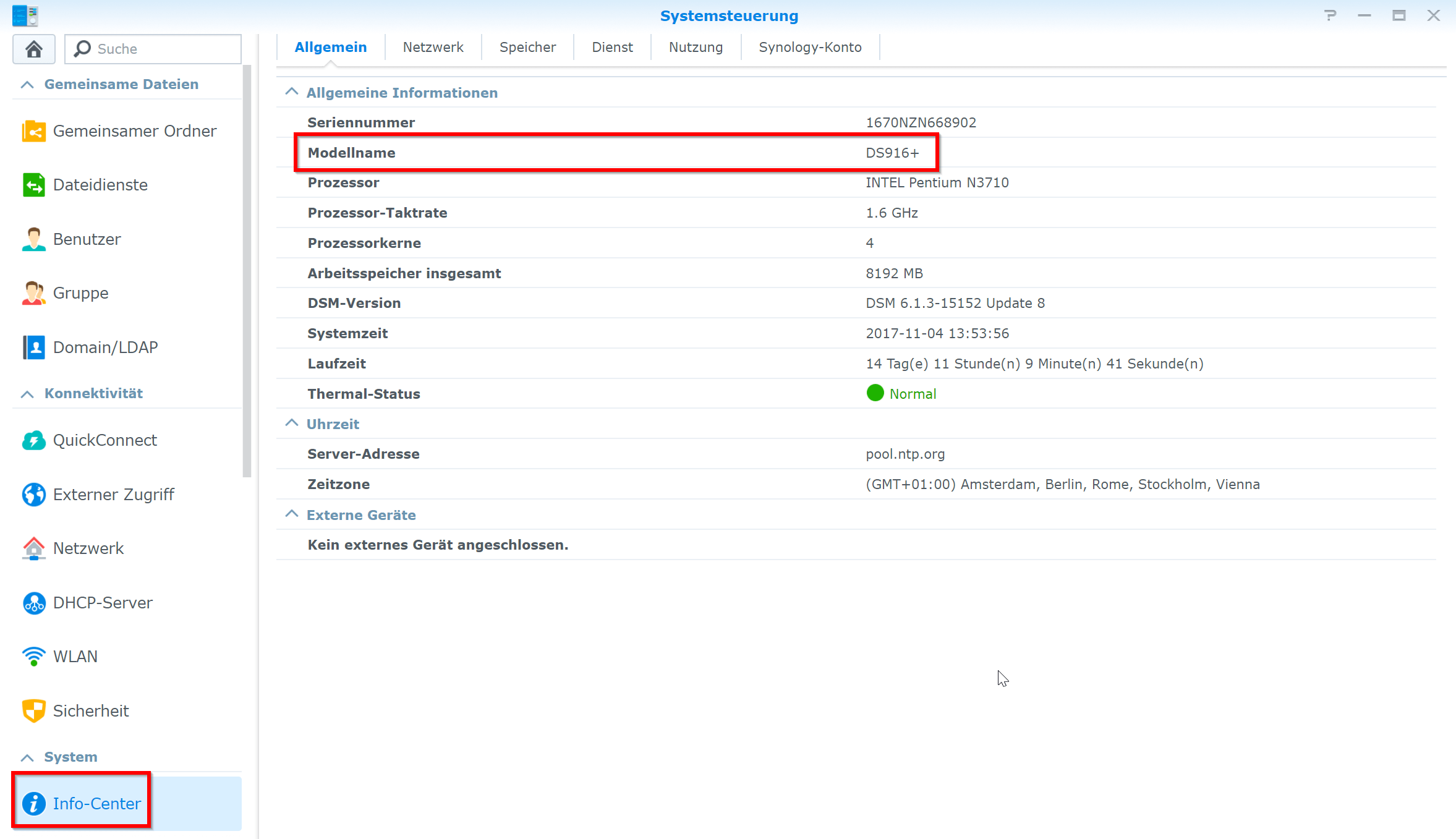Screen dimensions: 1456x839
Task: Click model name value DS916+
Action: [x=892, y=153]
